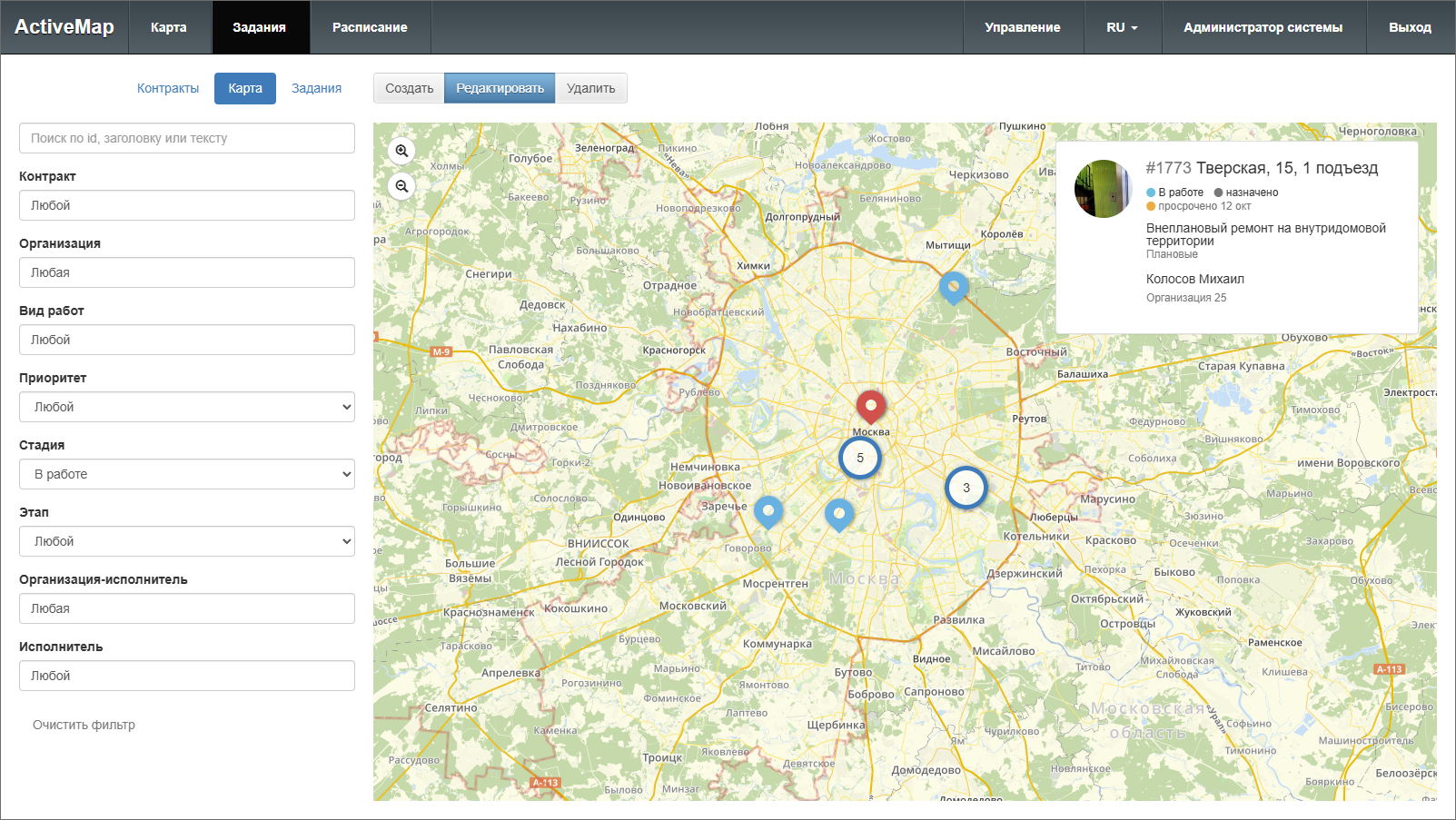Click the blue pin near Мытищи
The height and width of the screenshot is (820, 1456).
point(953,286)
